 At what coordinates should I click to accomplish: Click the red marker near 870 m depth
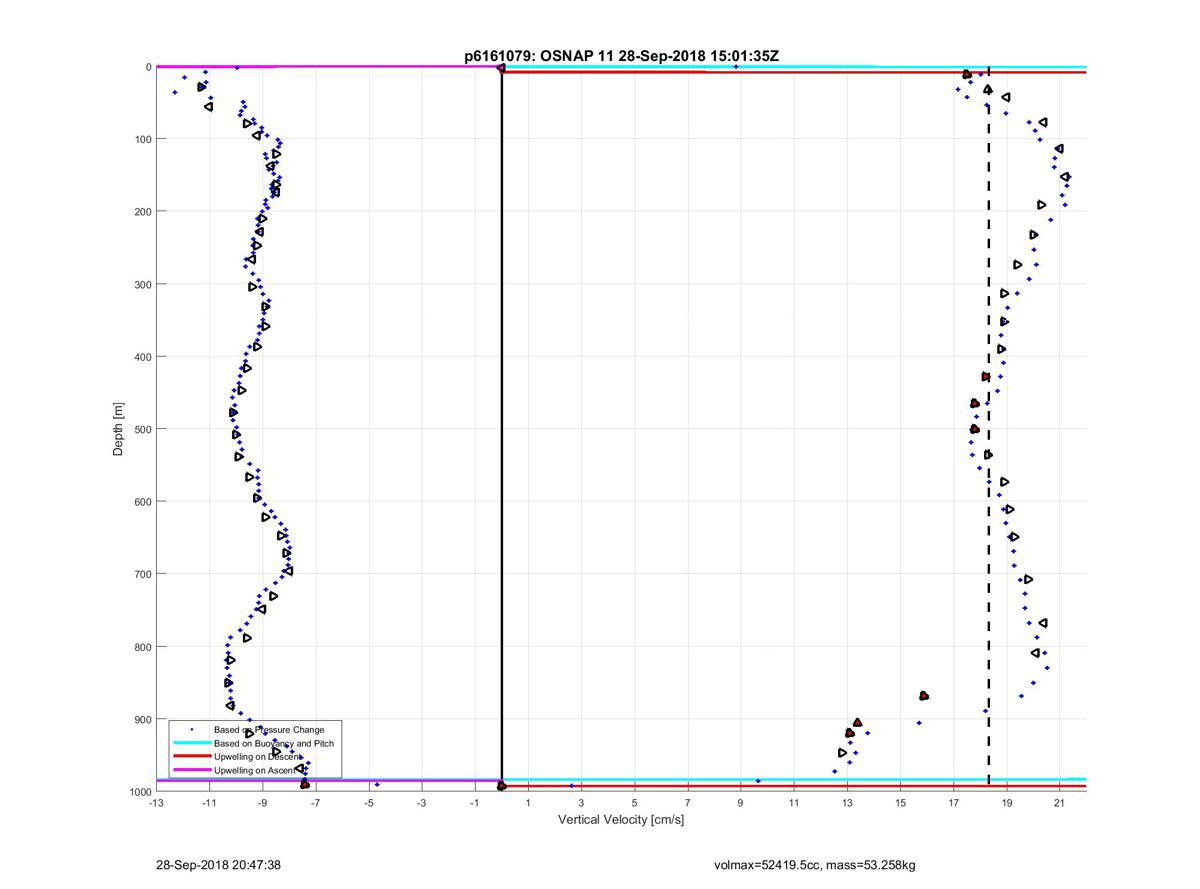pyautogui.click(x=923, y=695)
